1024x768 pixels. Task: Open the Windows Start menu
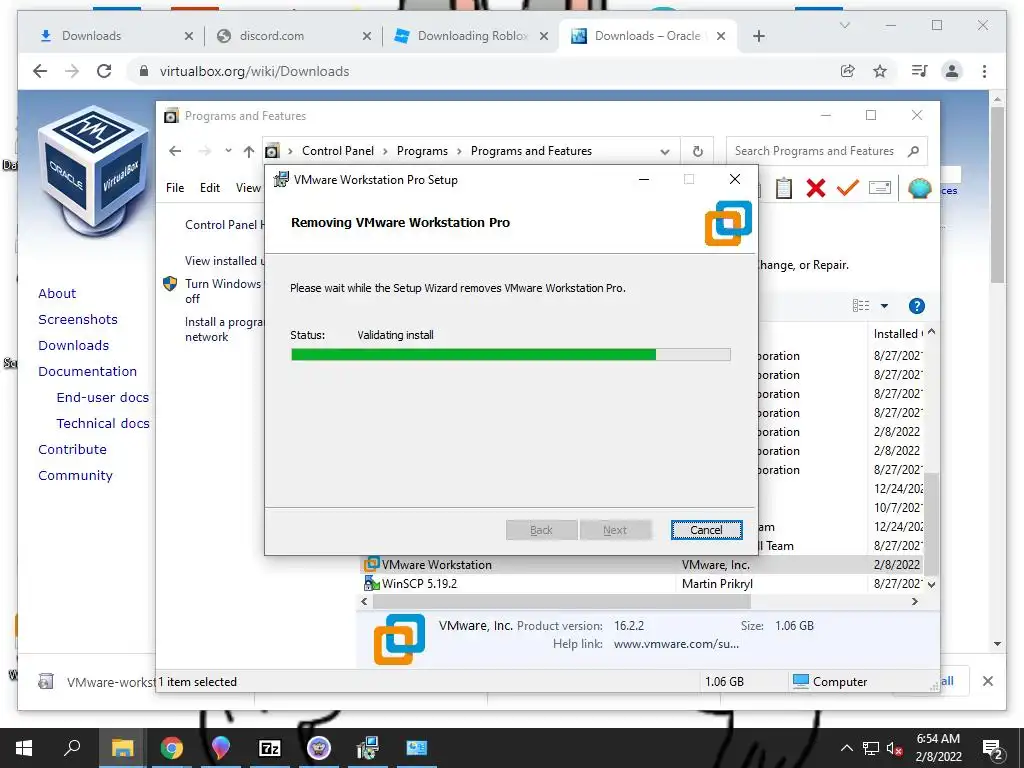[x=24, y=748]
